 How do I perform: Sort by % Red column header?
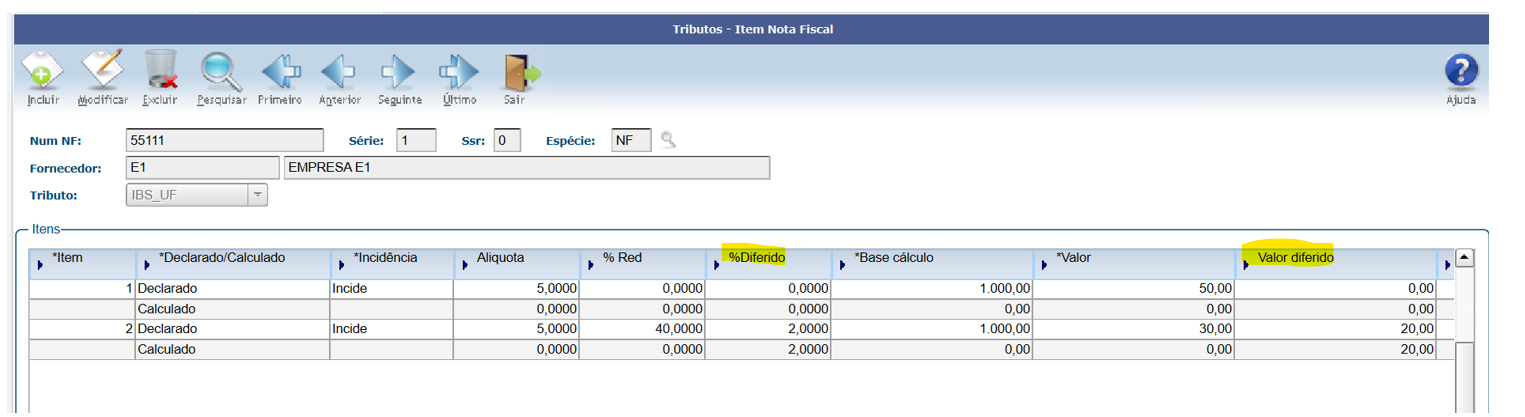(x=643, y=264)
